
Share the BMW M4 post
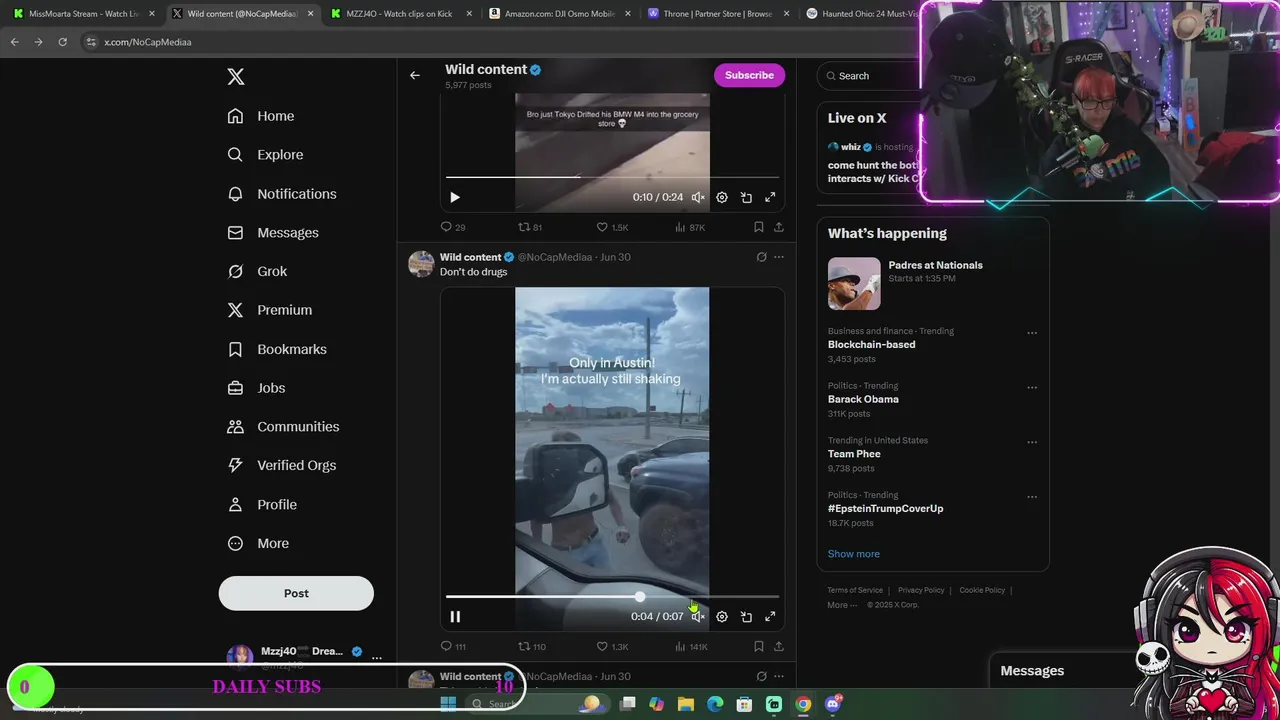coord(778,227)
